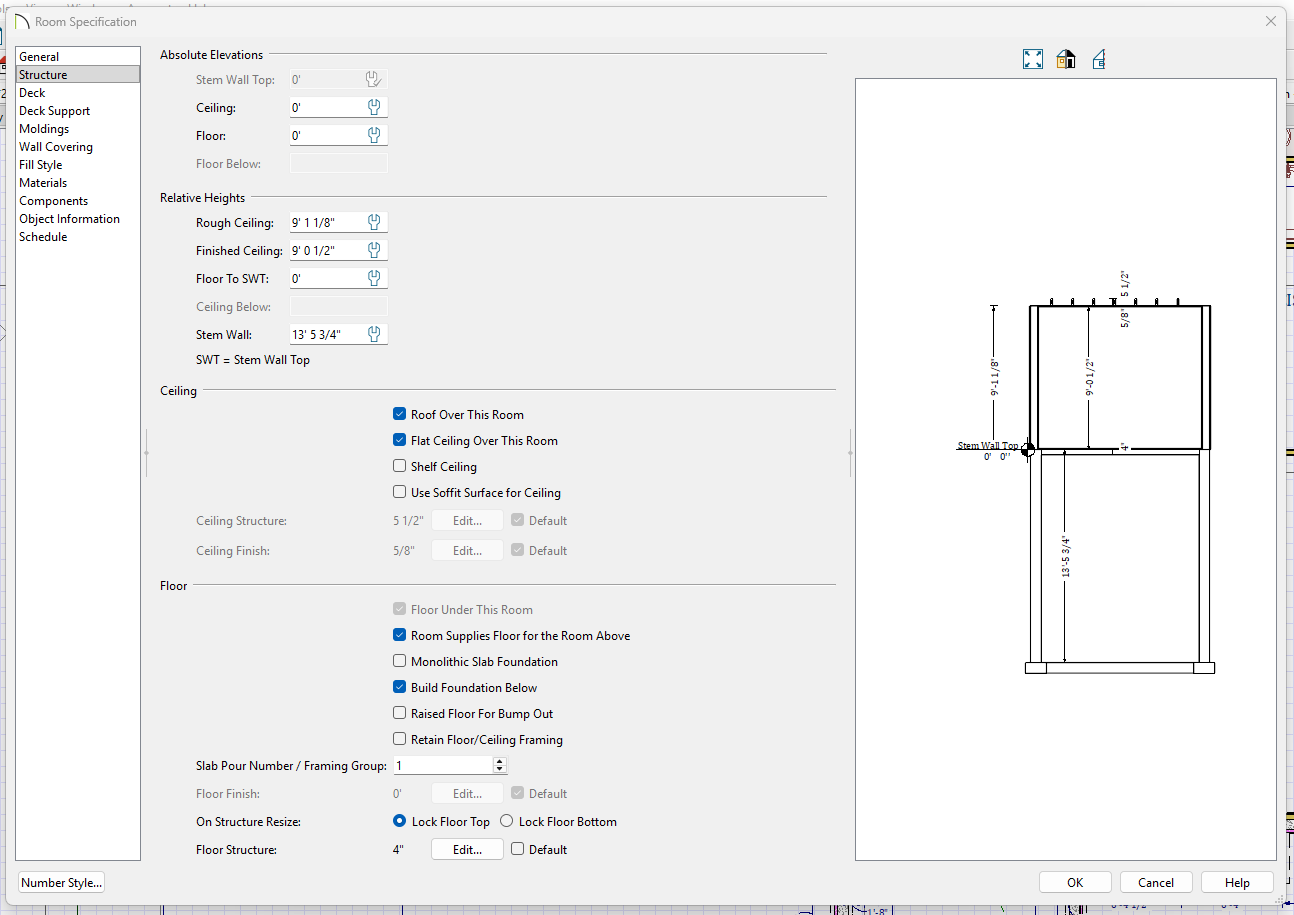This screenshot has width=1294, height=915.
Task: Switch to the Materials panel
Action: [x=43, y=183]
